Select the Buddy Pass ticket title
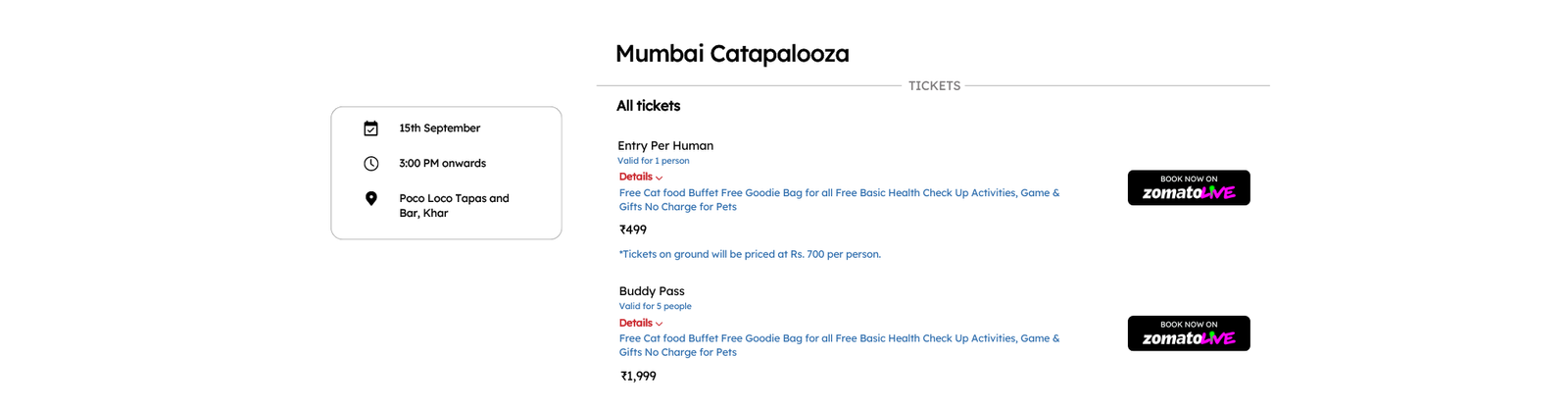This screenshot has height=409, width=1568. pyautogui.click(x=652, y=291)
